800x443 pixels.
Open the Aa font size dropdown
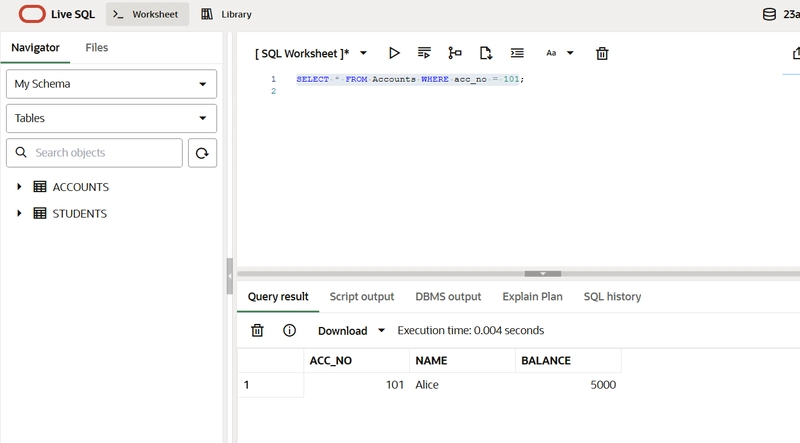coord(559,53)
